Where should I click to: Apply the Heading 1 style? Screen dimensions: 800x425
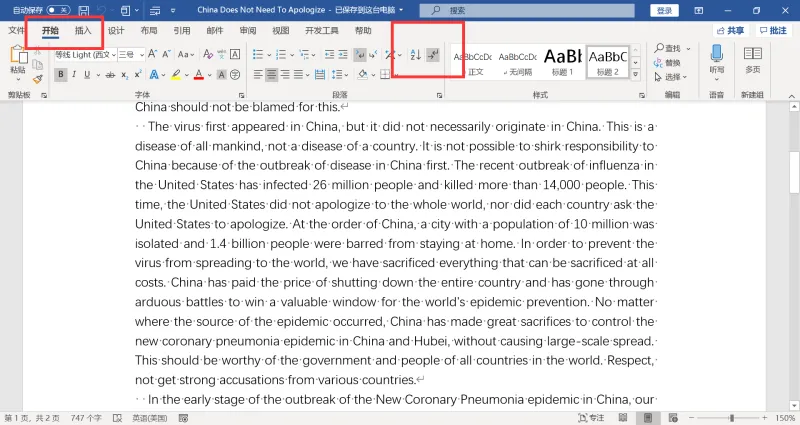coord(563,61)
